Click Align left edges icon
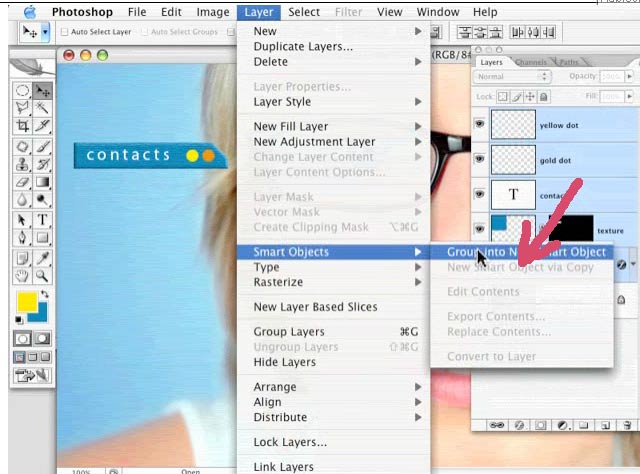Screen dimensions: 640x474 518,32
